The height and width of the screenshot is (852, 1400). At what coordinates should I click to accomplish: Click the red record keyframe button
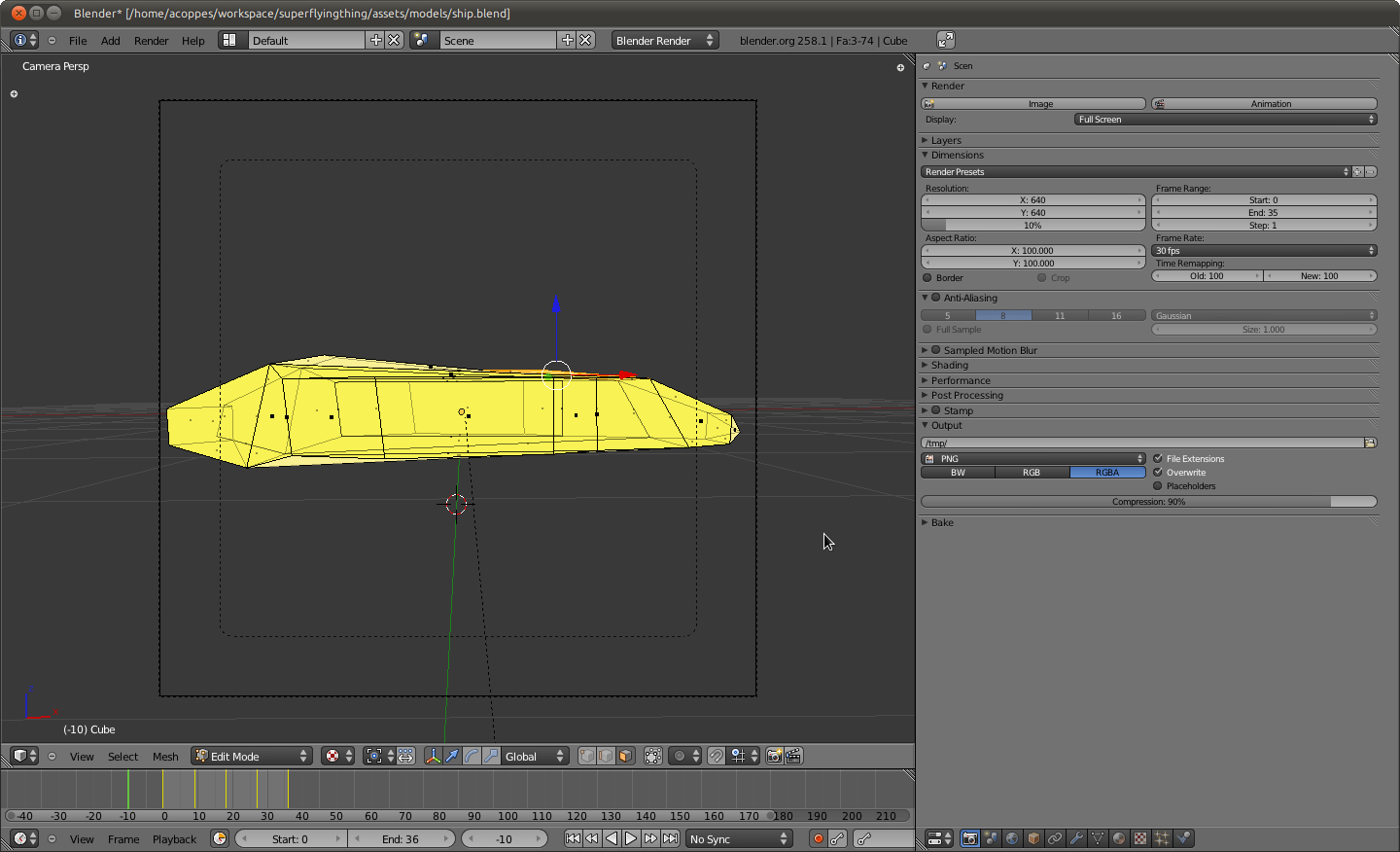pos(818,838)
